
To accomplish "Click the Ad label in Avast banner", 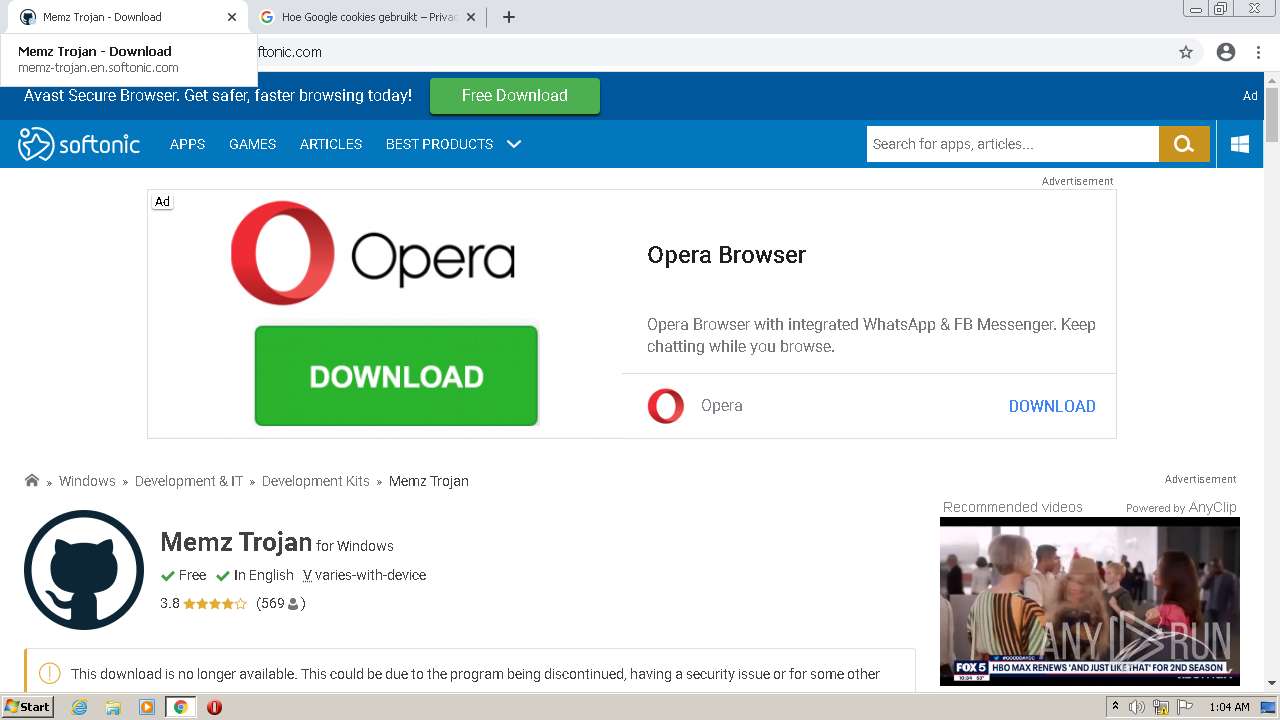I will pyautogui.click(x=1250, y=96).
